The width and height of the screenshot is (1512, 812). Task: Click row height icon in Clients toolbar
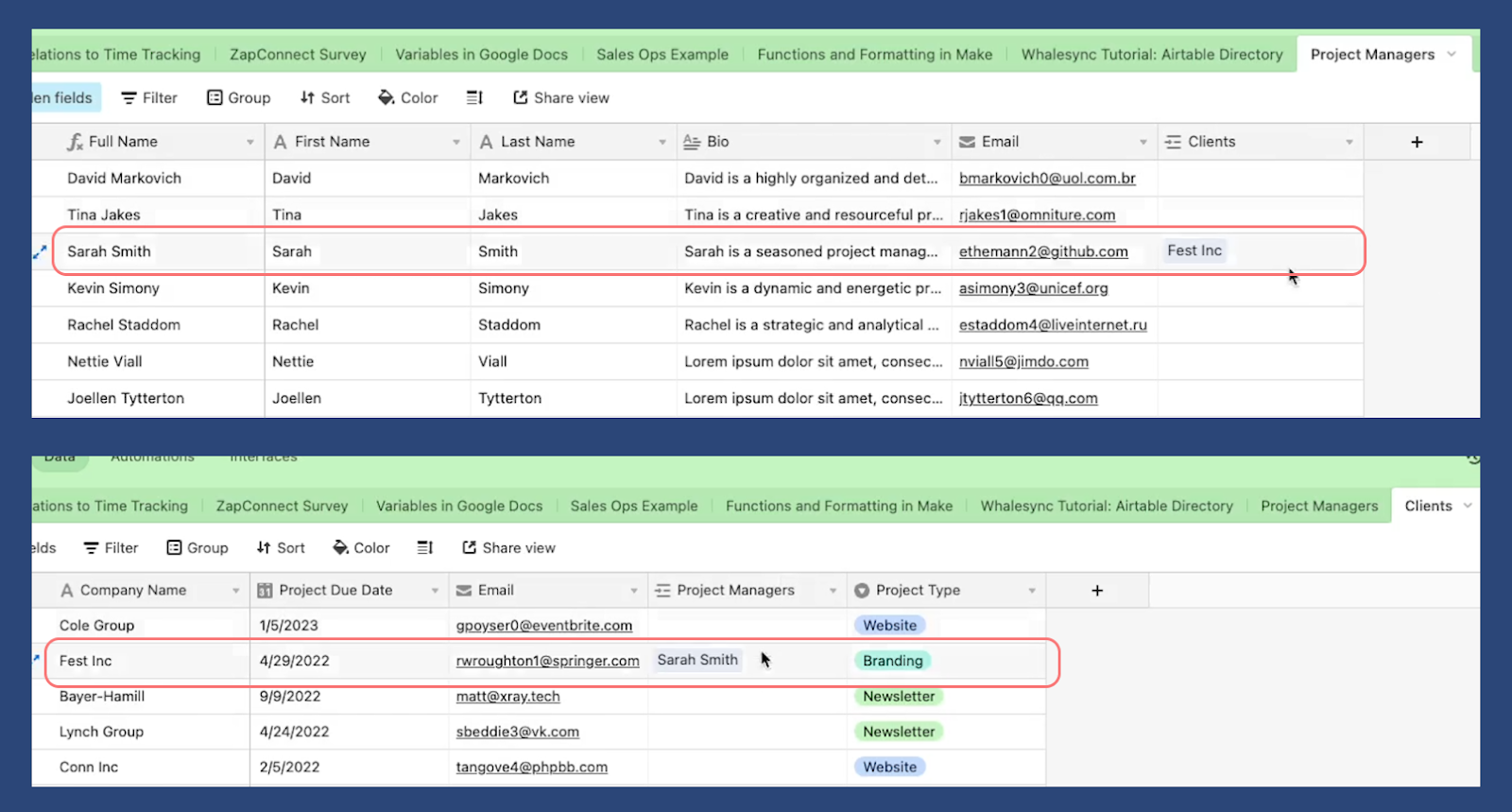click(425, 547)
